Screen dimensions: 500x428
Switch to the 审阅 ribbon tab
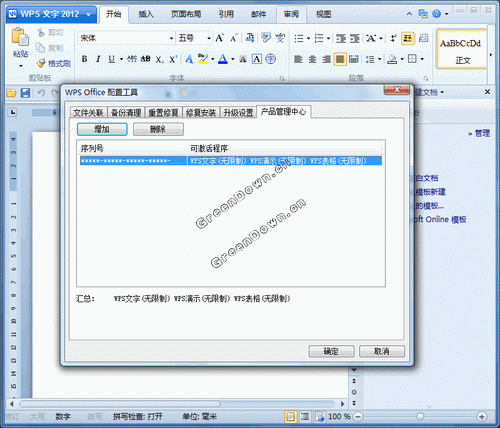coord(291,14)
